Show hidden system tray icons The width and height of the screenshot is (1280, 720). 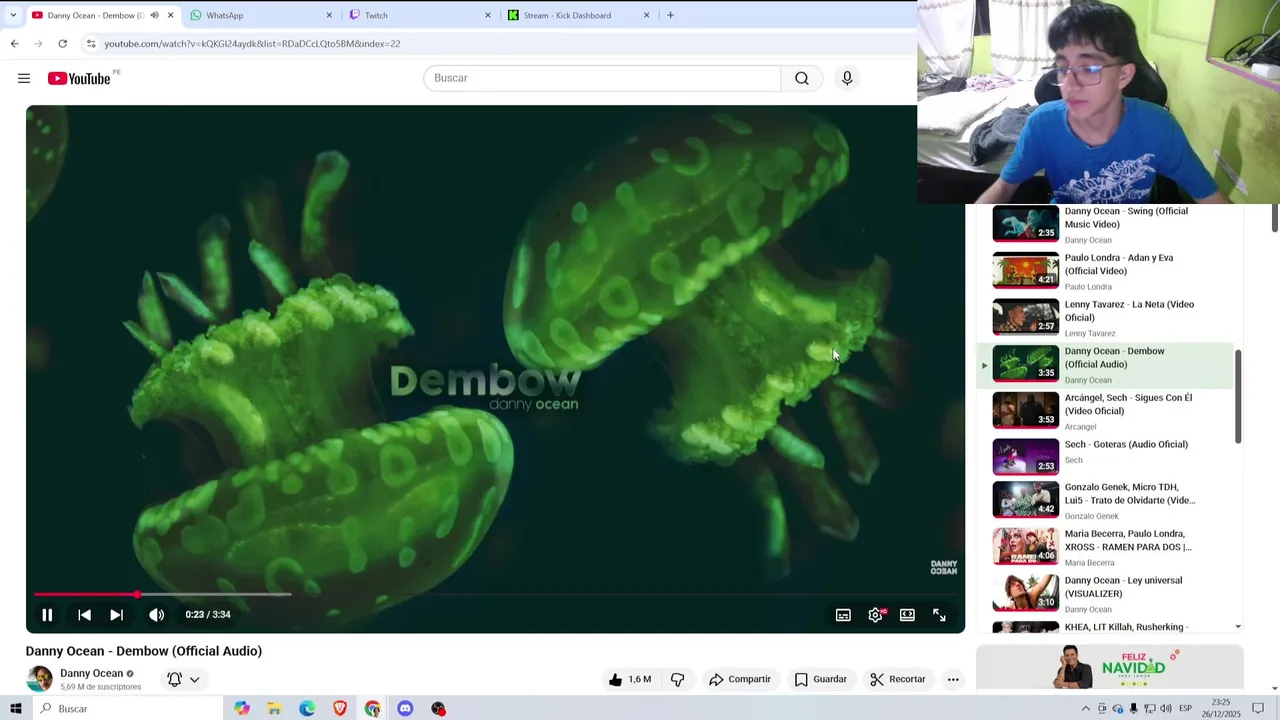tap(1086, 708)
